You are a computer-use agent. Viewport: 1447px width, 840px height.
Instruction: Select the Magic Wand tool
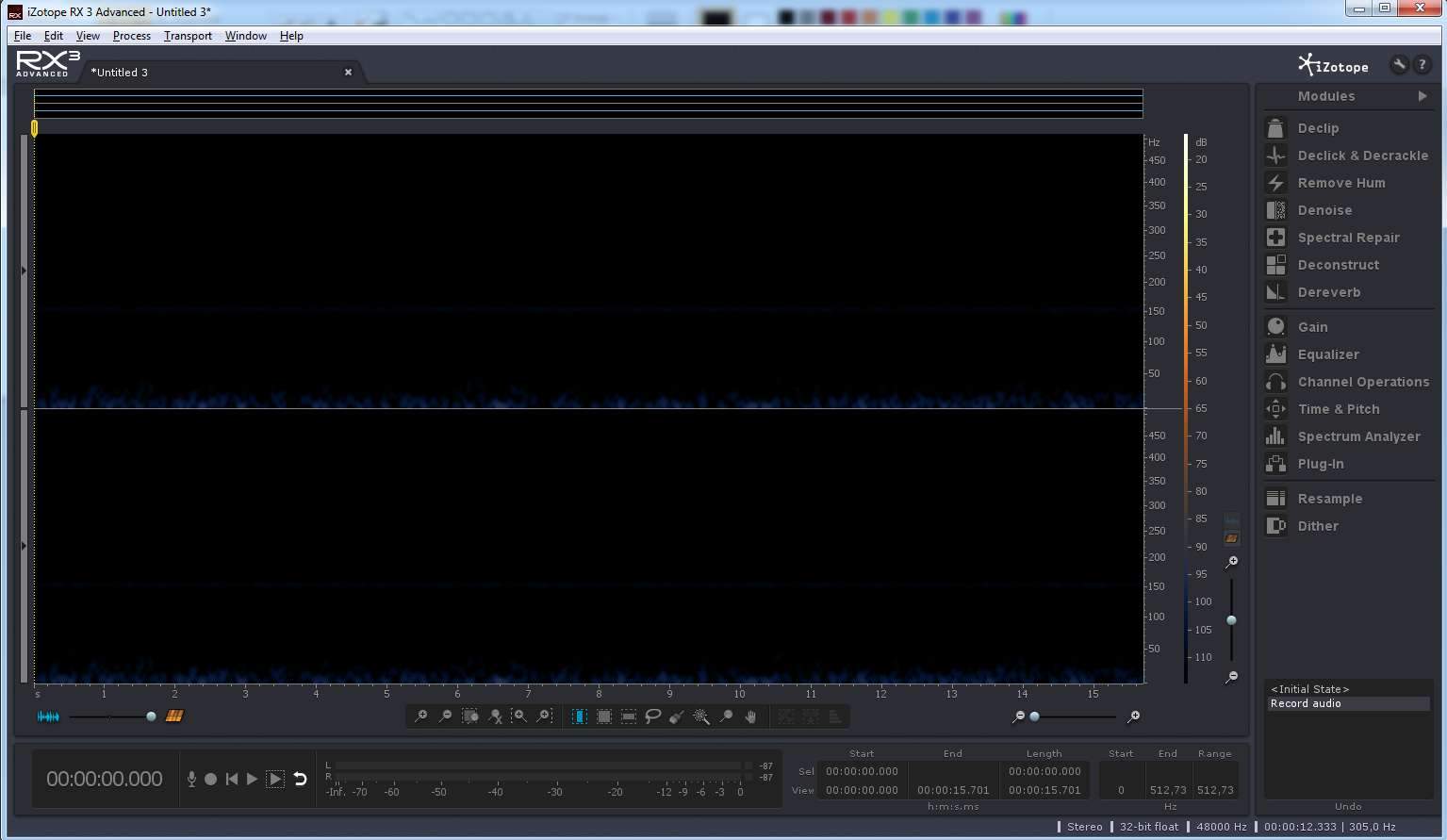(x=701, y=716)
